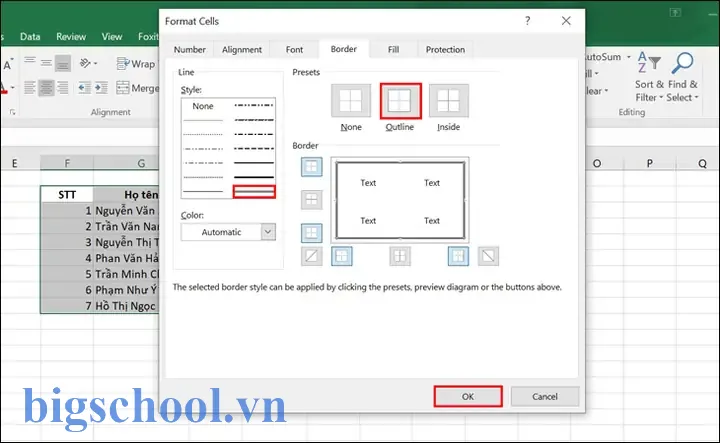The image size is (720, 443).
Task: Toggle diagonal down border button
Action: click(x=488, y=256)
